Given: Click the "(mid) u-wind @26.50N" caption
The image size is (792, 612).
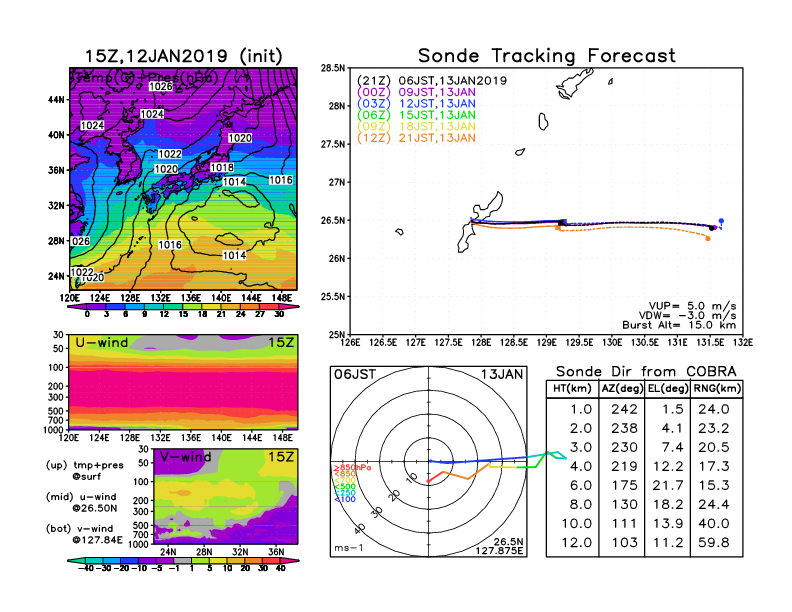Looking at the screenshot, I should (84, 502).
